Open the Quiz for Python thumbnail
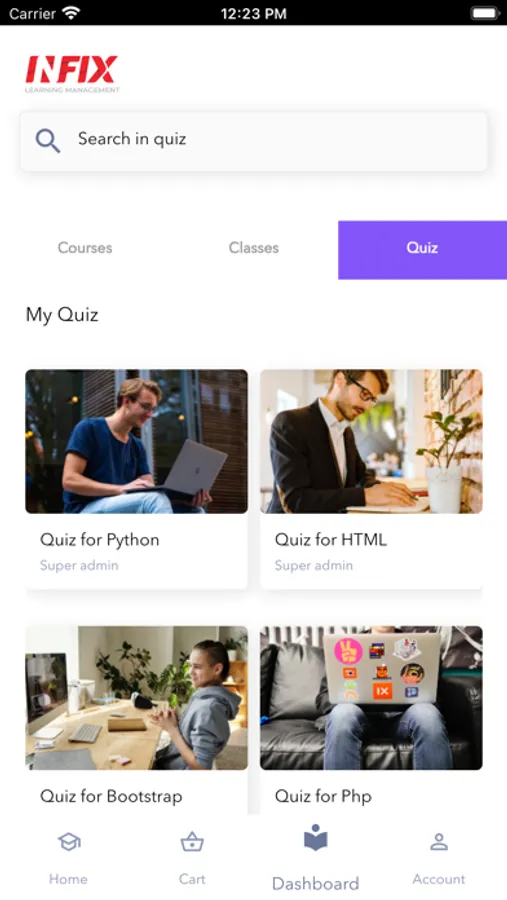The image size is (507, 900). click(137, 441)
